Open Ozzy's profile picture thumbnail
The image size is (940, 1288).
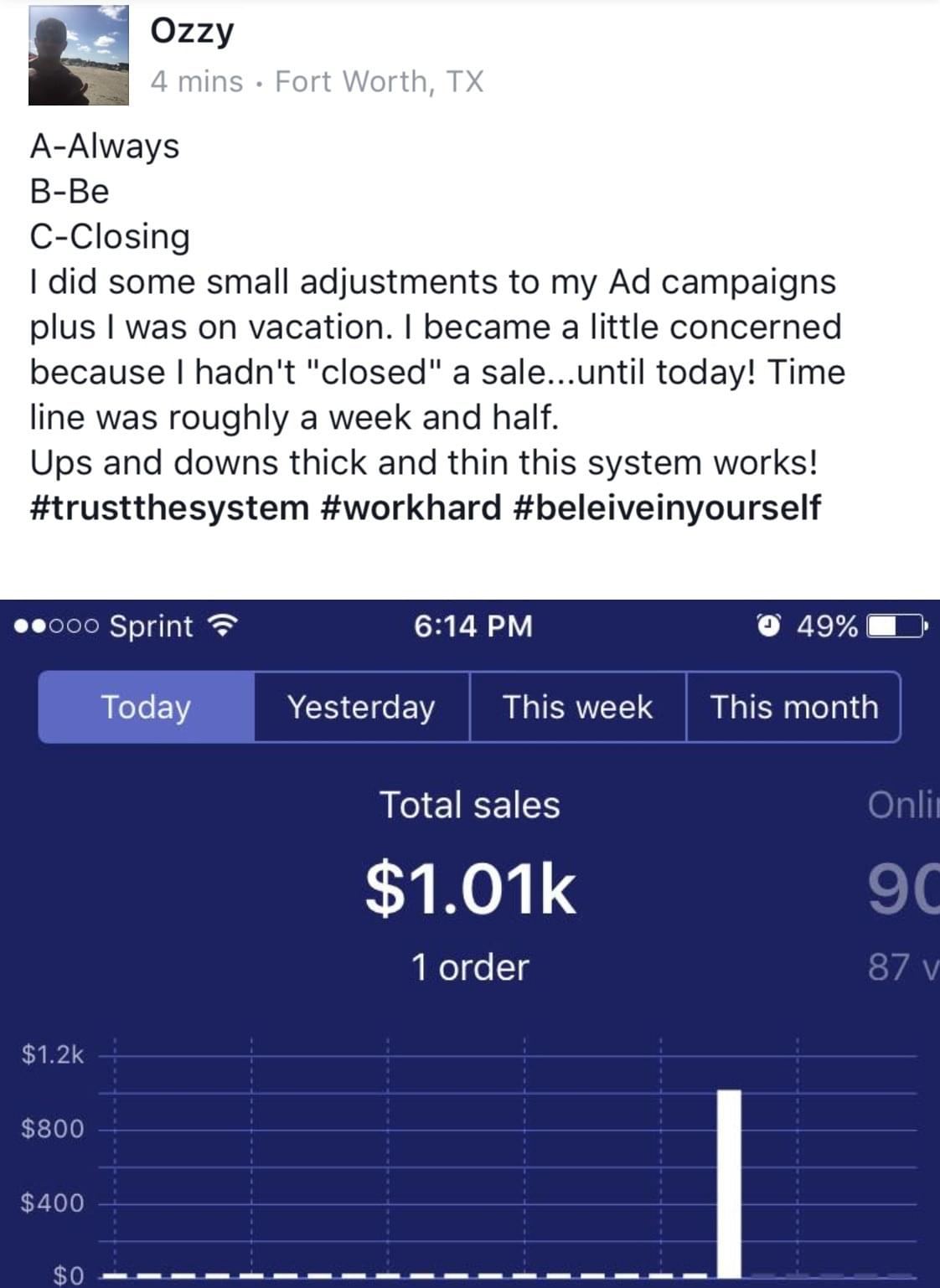(79, 55)
